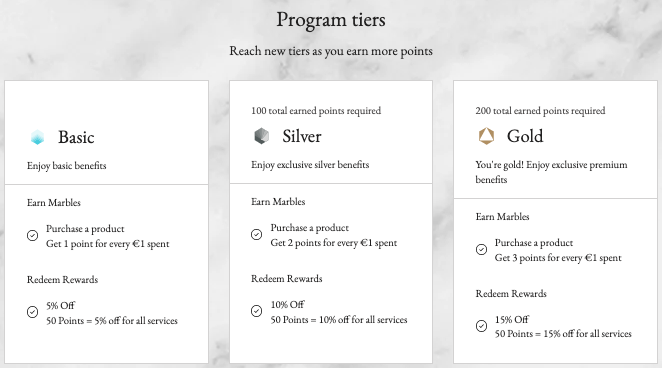Click '100 total earned points required' text
662x368 pixels.
point(316,111)
